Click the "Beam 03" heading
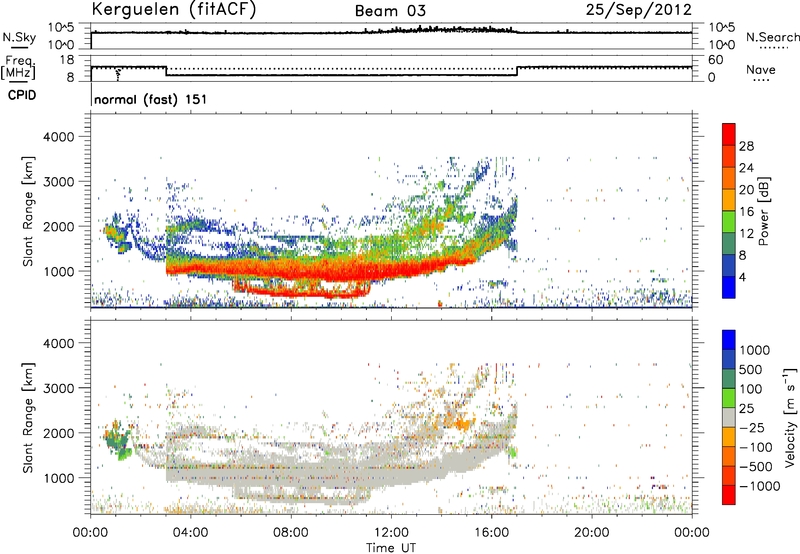The image size is (800, 554). pyautogui.click(x=390, y=11)
